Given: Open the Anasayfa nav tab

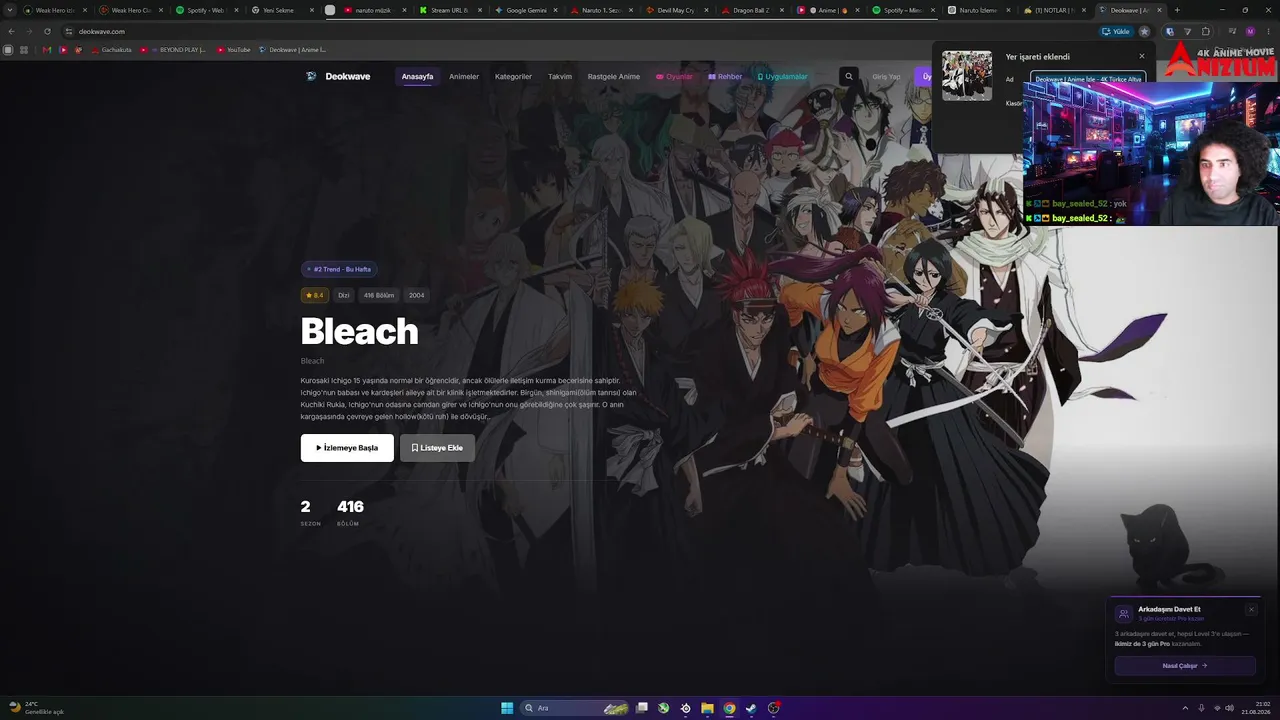Looking at the screenshot, I should pyautogui.click(x=417, y=76).
